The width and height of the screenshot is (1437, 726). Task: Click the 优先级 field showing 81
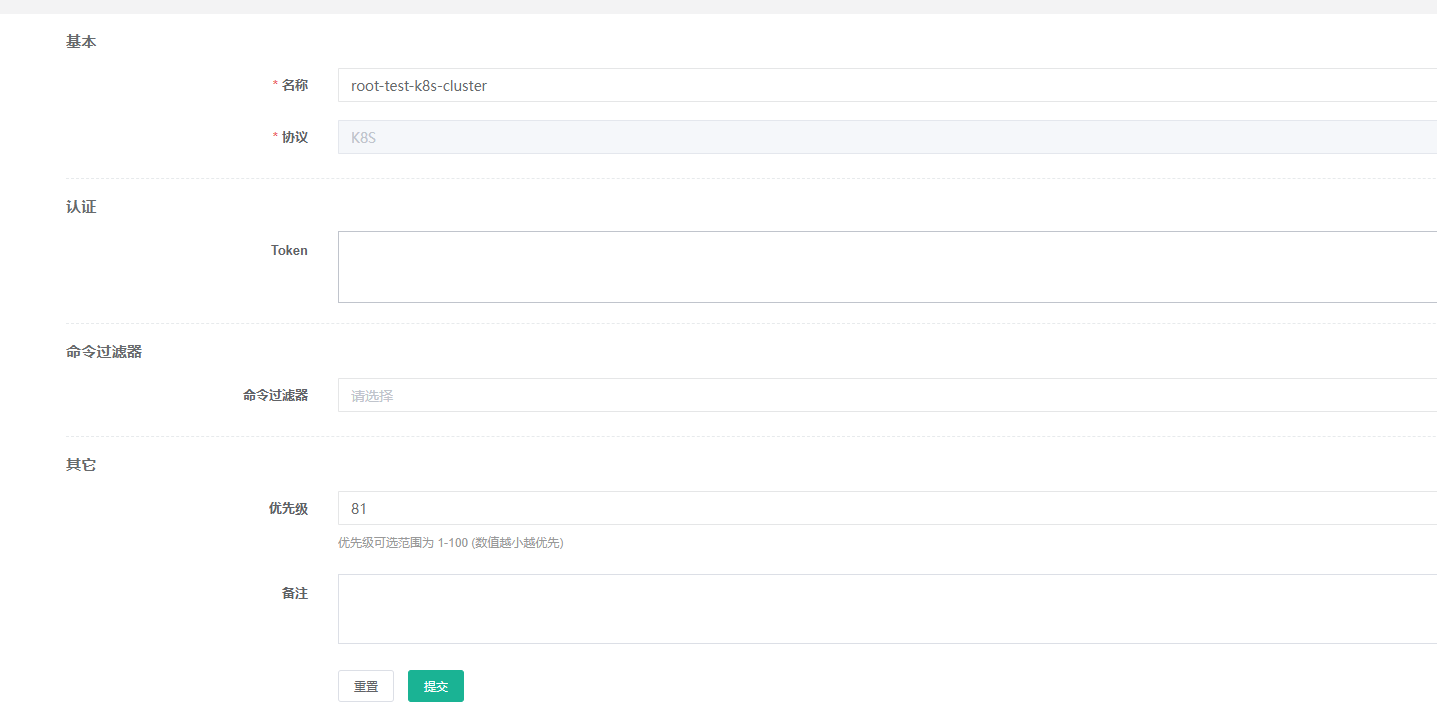887,508
